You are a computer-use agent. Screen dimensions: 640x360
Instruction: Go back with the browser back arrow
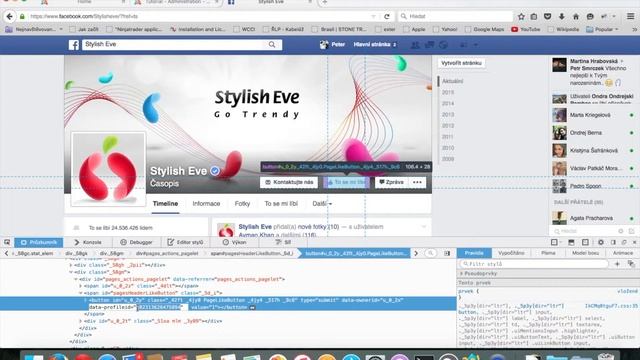(x=10, y=16)
